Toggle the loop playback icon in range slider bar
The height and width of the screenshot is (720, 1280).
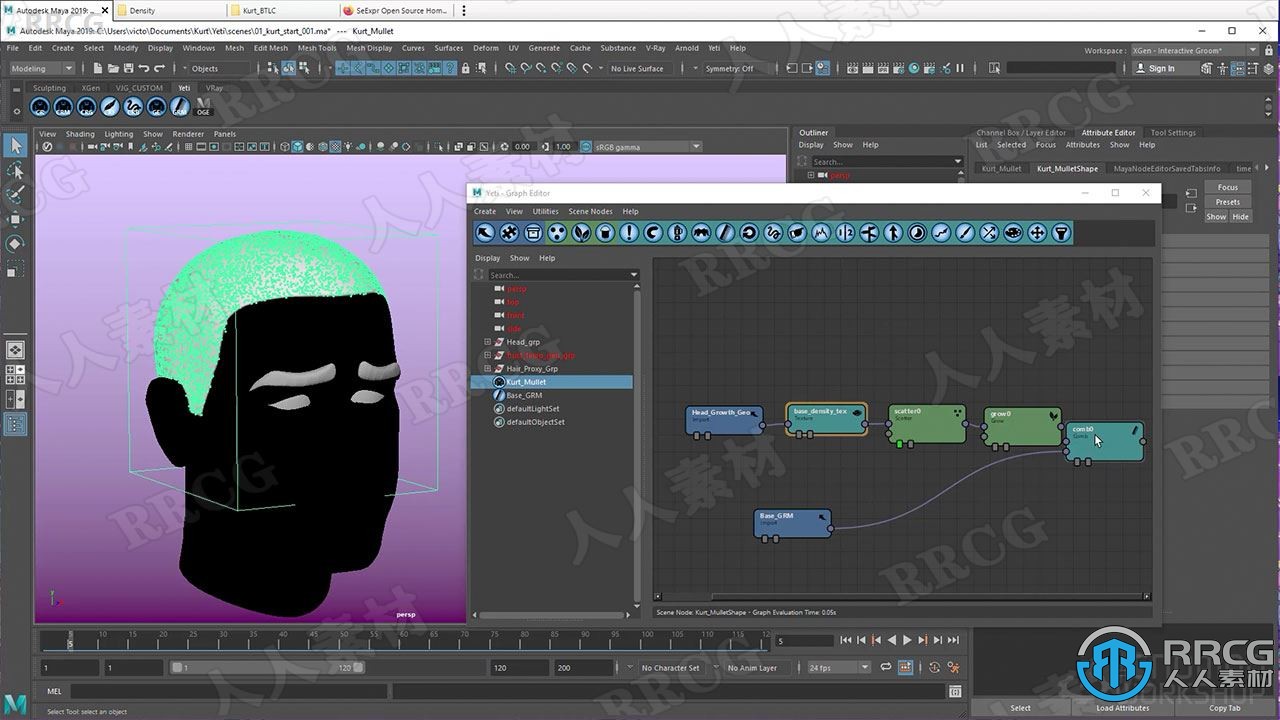[x=888, y=667]
